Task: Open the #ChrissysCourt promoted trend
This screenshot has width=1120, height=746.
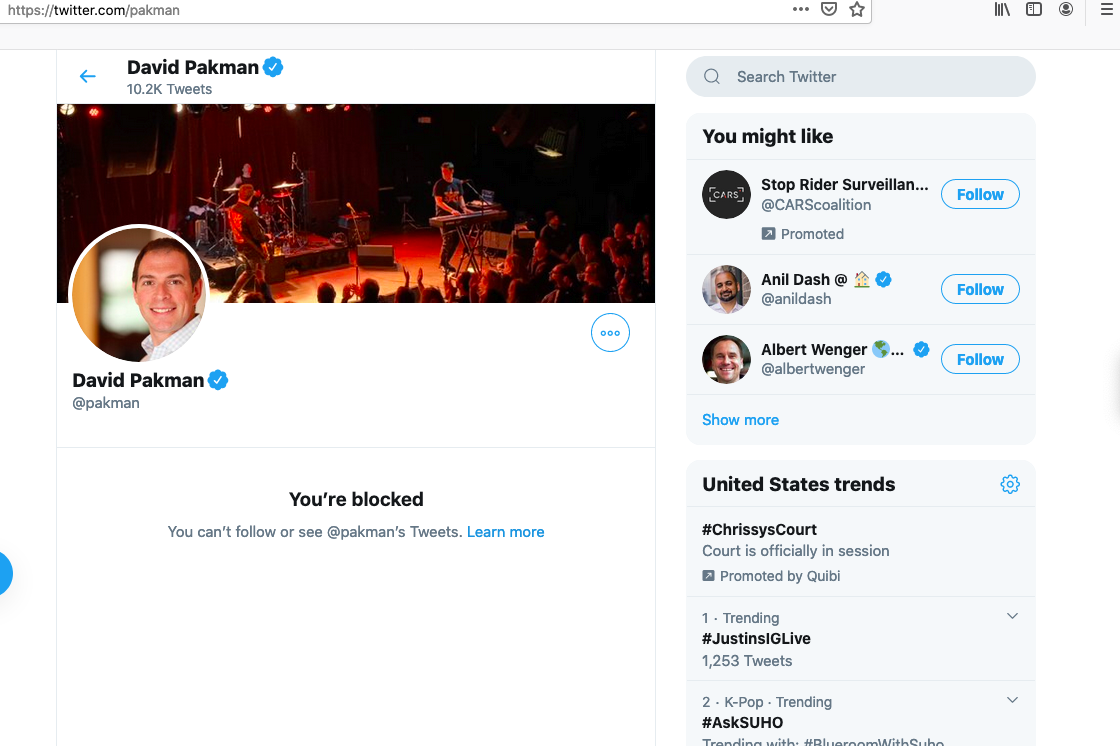Action: (x=861, y=552)
